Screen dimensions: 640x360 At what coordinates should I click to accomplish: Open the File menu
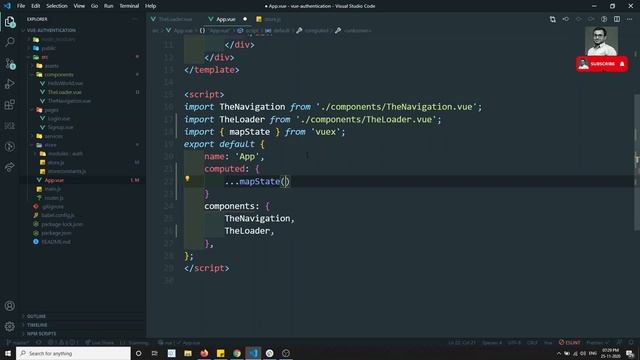point(21,6)
